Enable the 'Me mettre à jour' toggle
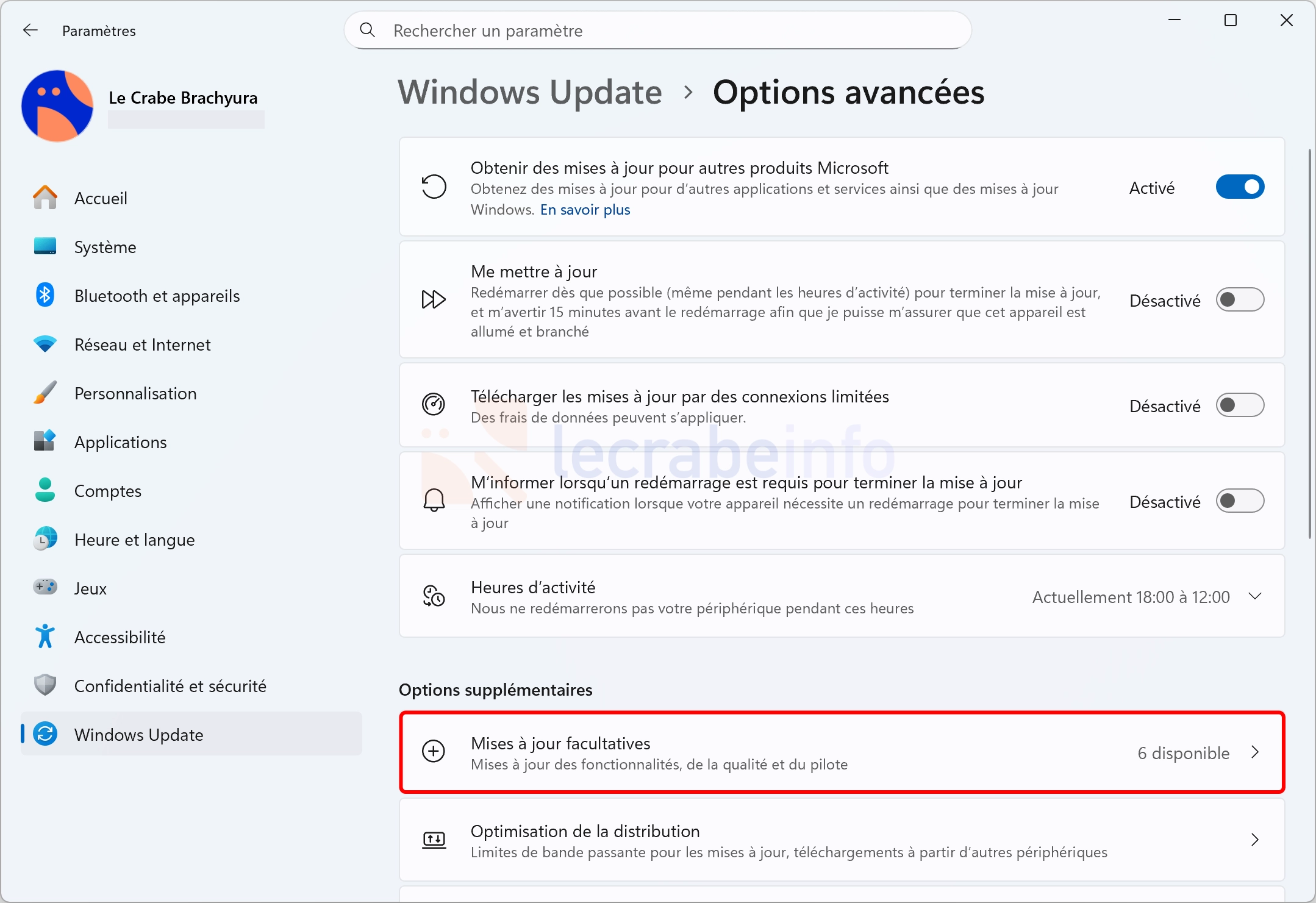1316x903 pixels. 1240,300
